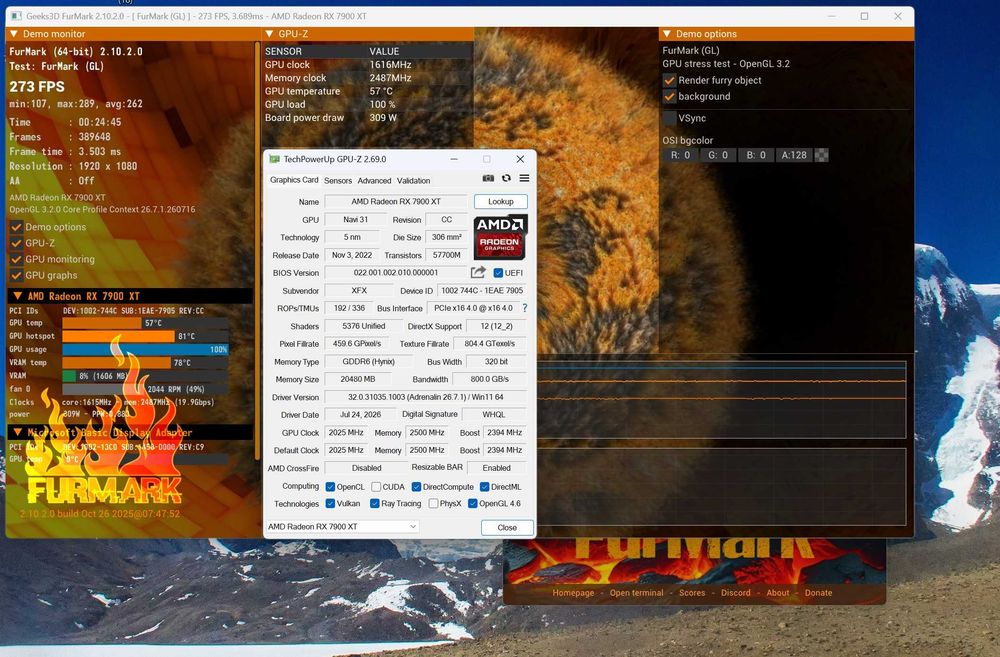The width and height of the screenshot is (1000, 657).
Task: Click the Memory Size value 20480 MB
Action: 357,379
